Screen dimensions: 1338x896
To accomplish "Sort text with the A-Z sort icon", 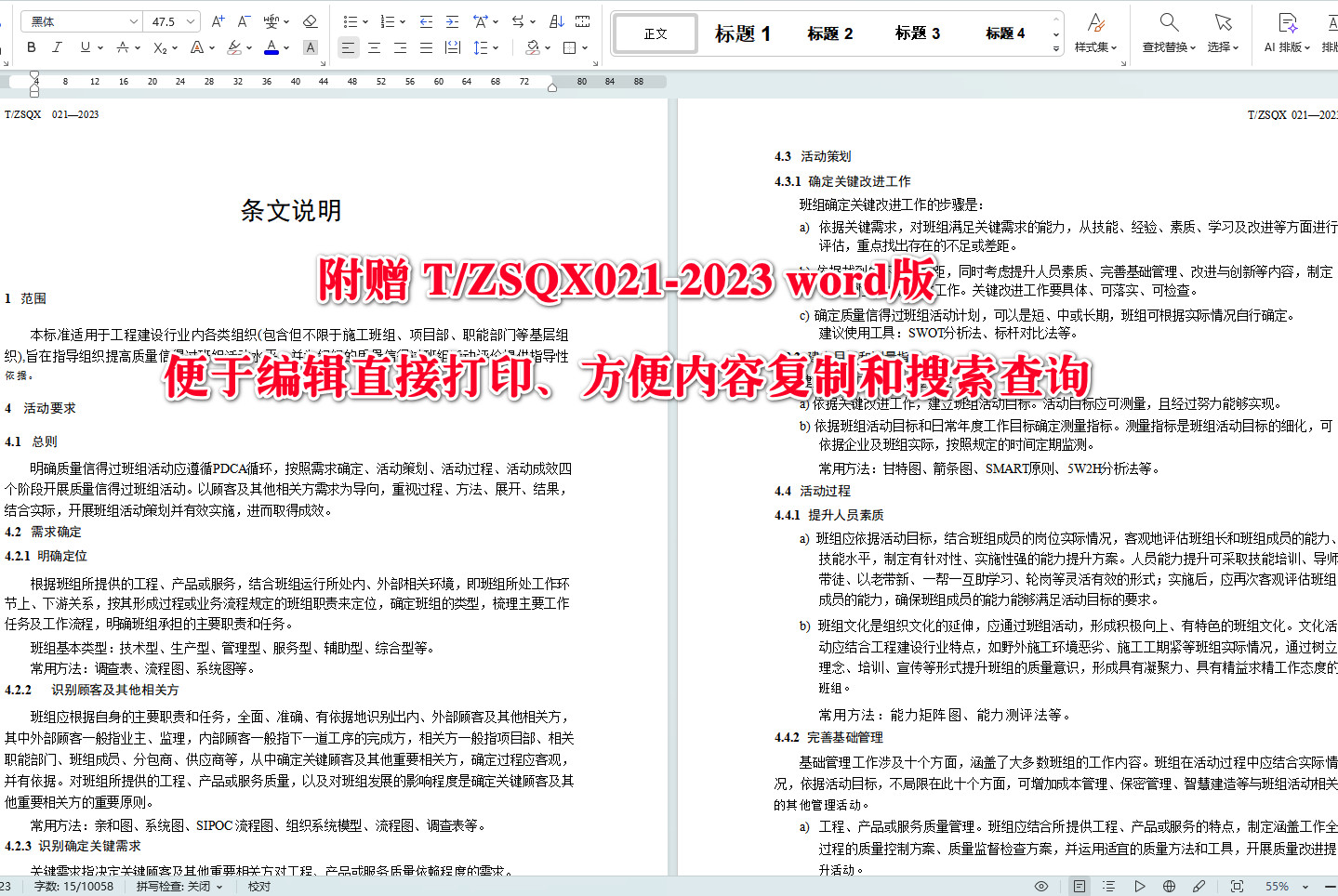I will 557,21.
